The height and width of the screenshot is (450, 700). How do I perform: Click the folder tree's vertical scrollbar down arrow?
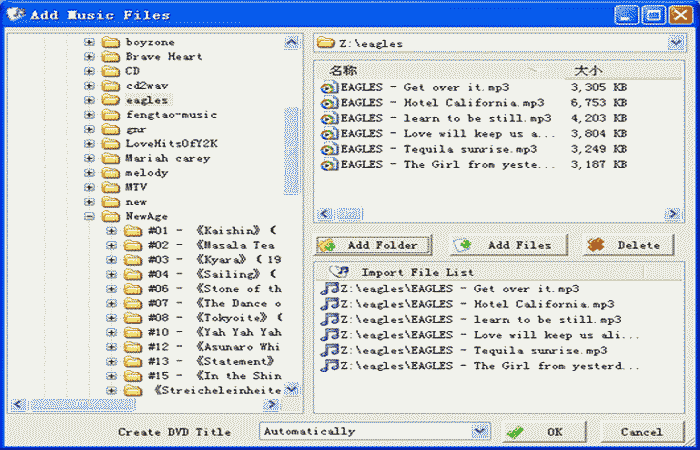(x=291, y=389)
